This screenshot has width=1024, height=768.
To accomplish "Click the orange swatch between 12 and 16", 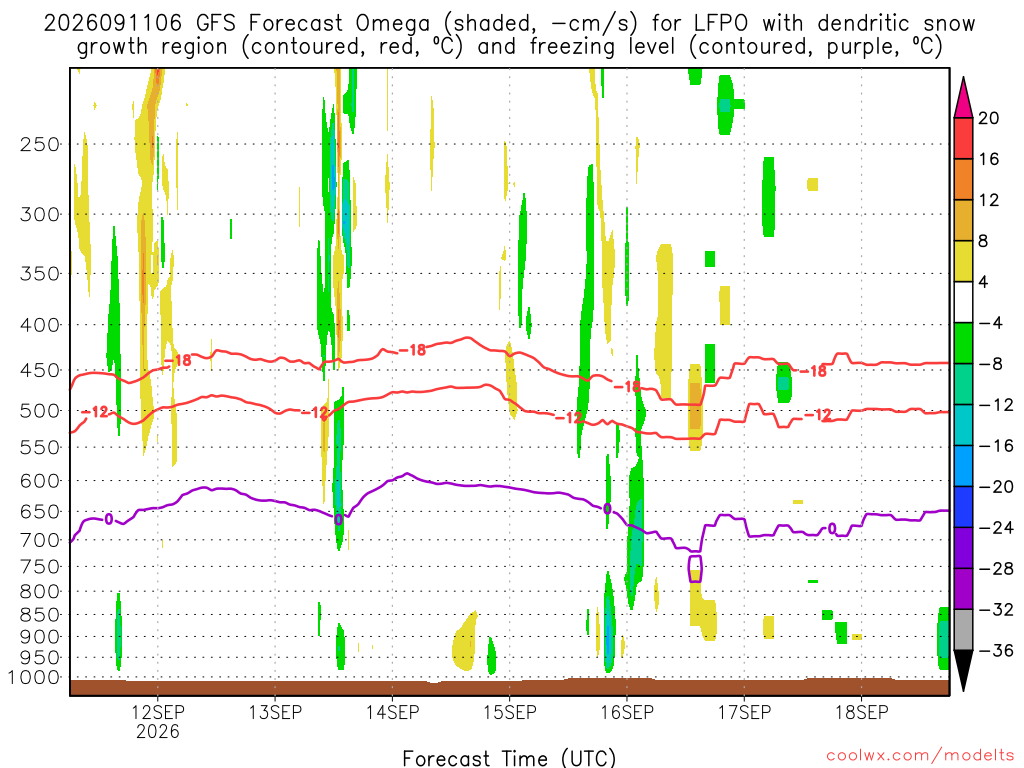I will 963,179.
